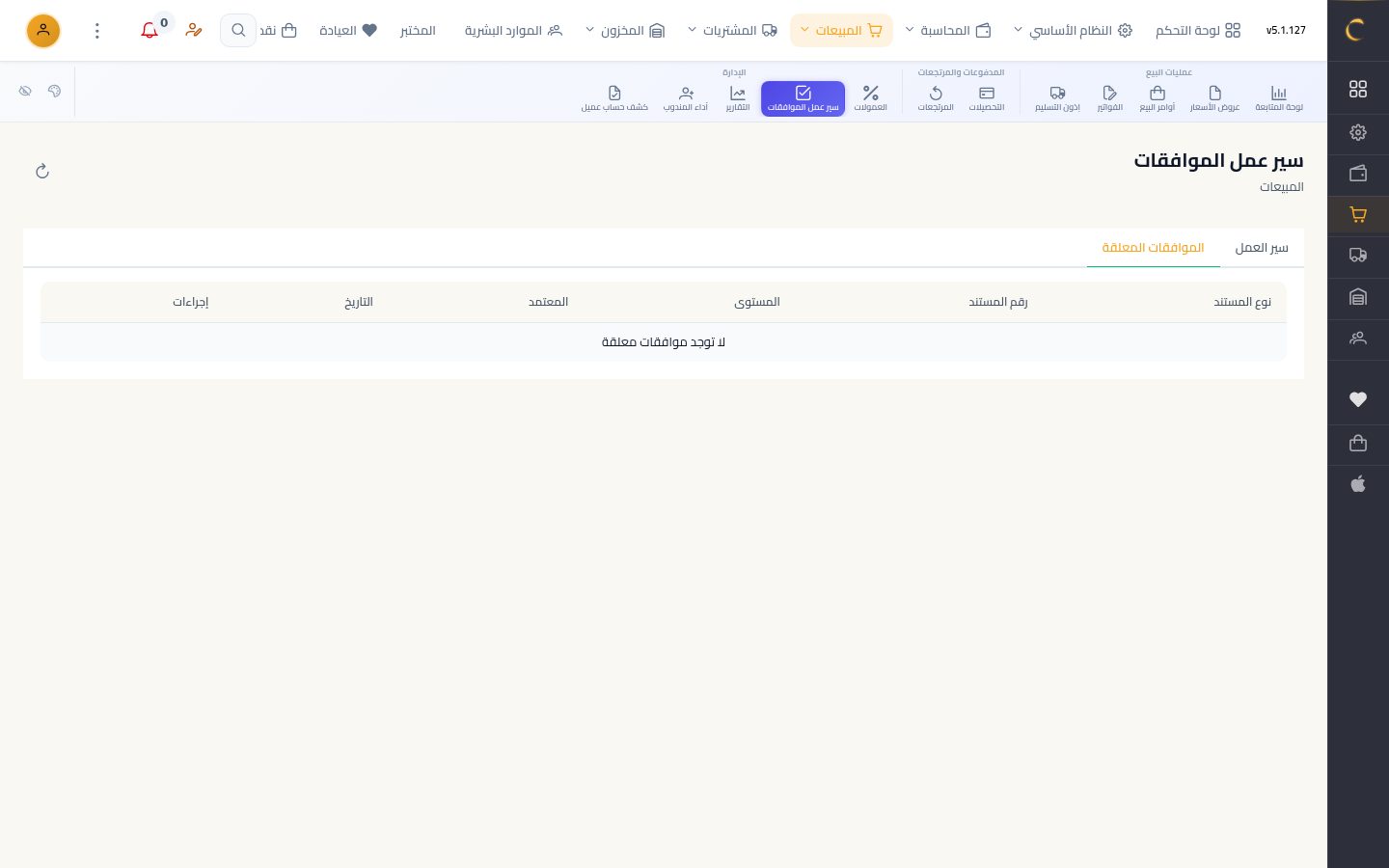This screenshot has height=868, width=1389.
Task: Open العمولات in the sales toolbar
Action: [871, 98]
